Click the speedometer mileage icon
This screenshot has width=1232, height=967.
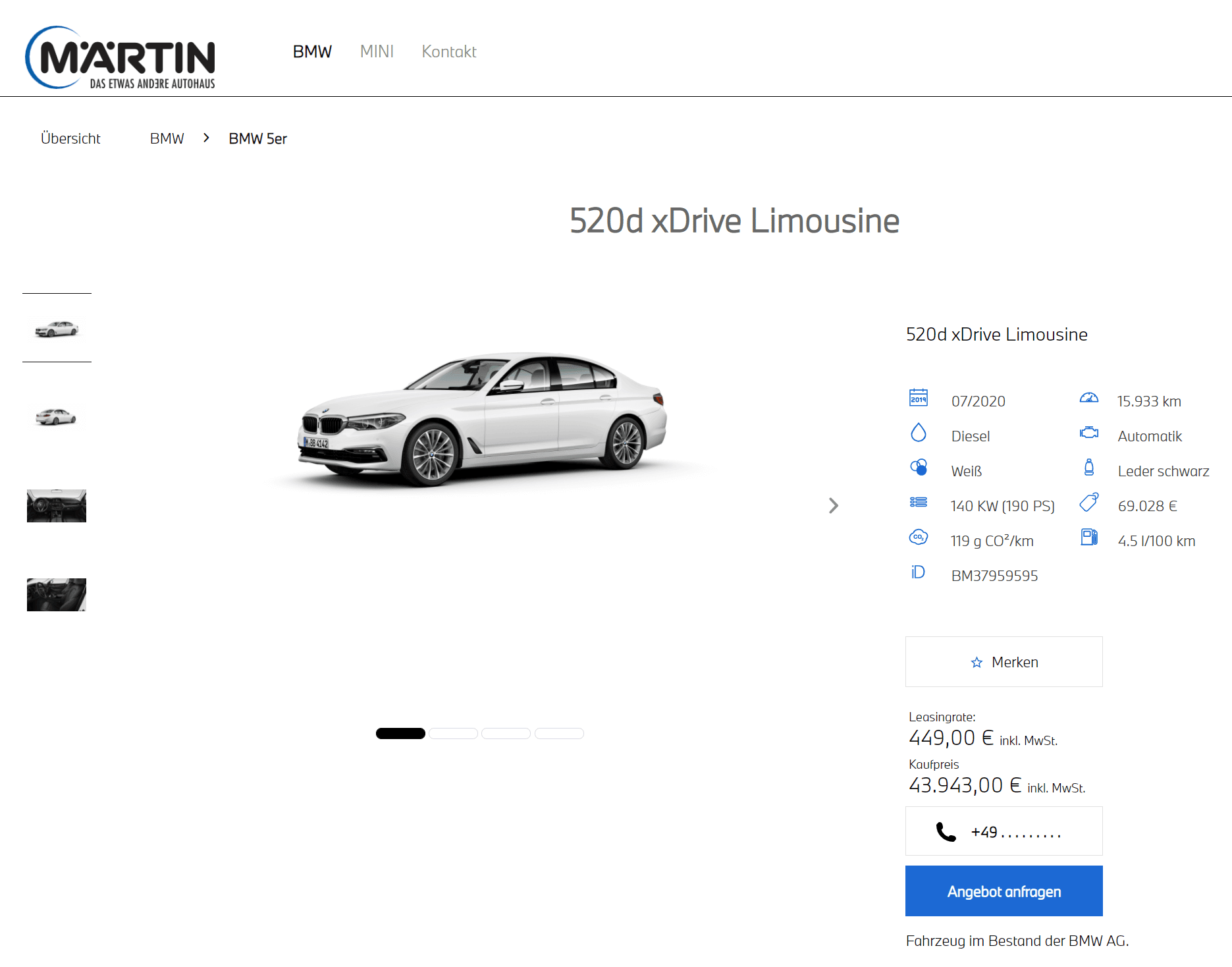pyautogui.click(x=1089, y=398)
